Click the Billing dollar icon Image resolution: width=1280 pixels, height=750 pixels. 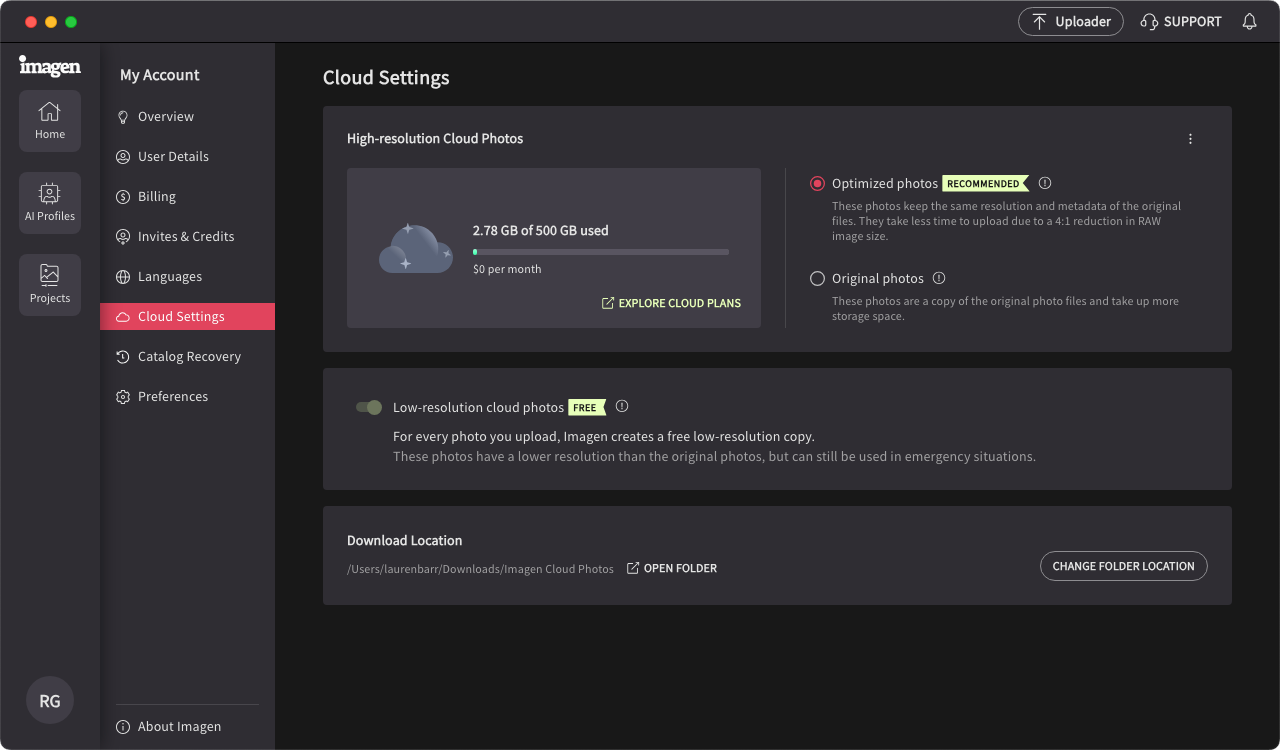123,197
